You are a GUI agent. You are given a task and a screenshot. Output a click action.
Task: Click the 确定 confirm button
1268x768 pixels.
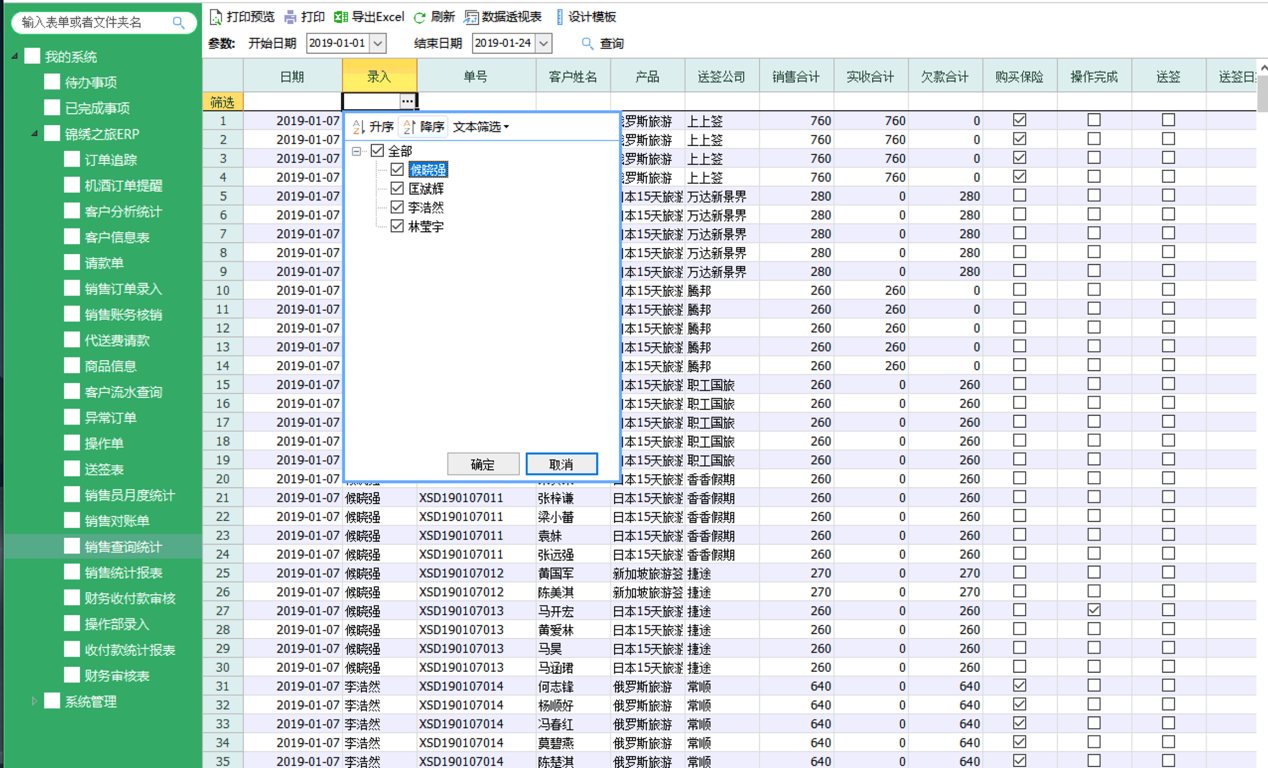point(483,464)
